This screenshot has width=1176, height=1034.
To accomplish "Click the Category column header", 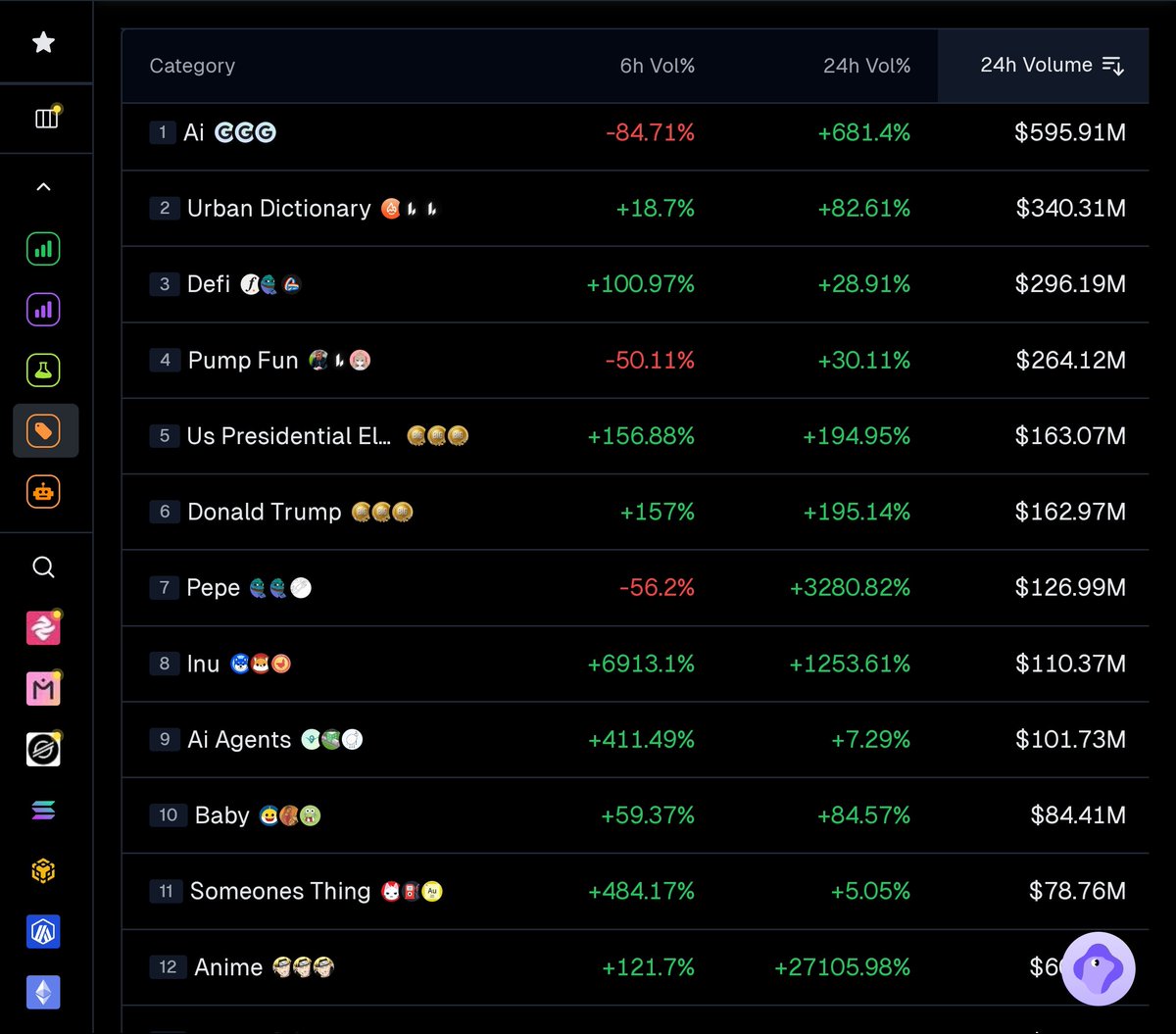I will (192, 66).
